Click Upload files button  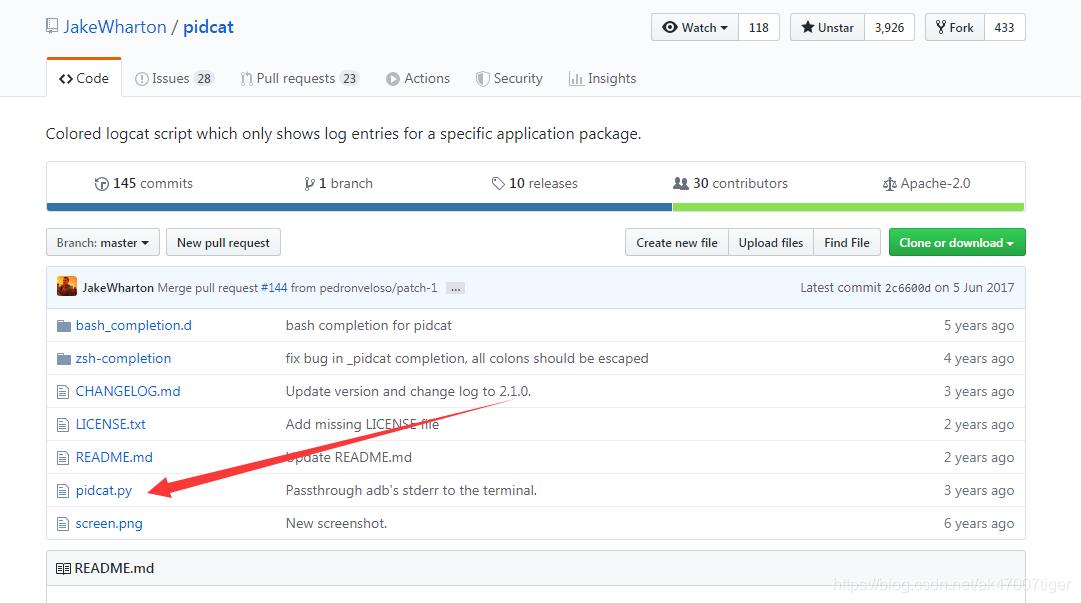pos(771,243)
